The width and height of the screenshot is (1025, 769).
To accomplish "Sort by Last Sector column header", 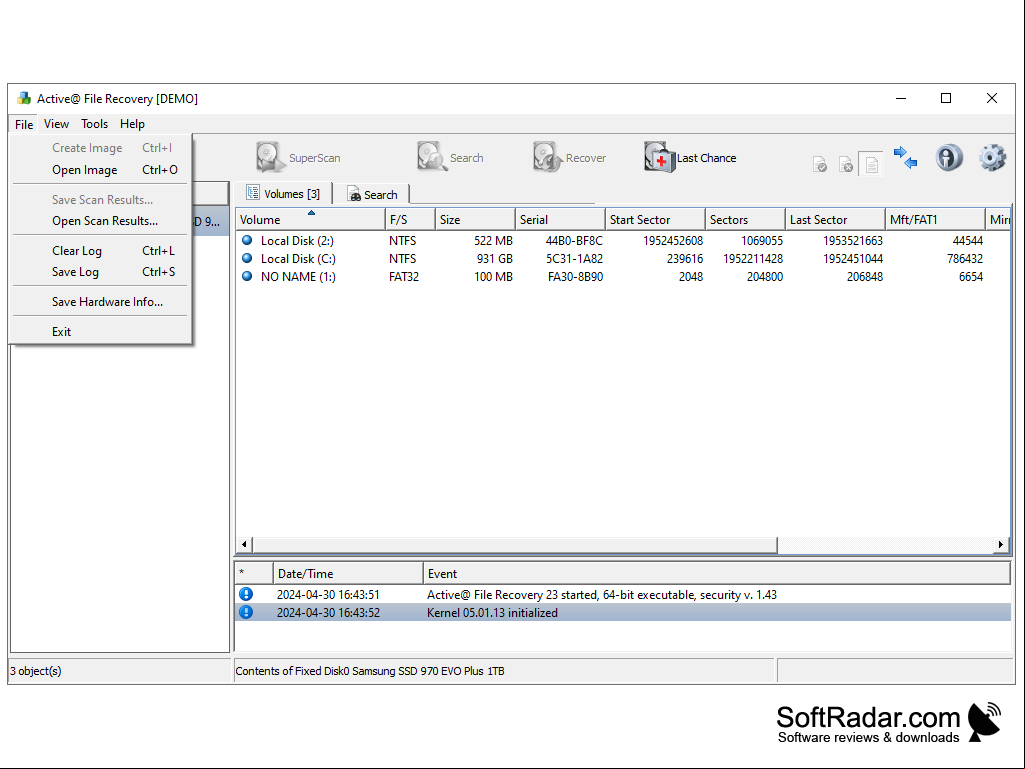I will [x=835, y=220].
